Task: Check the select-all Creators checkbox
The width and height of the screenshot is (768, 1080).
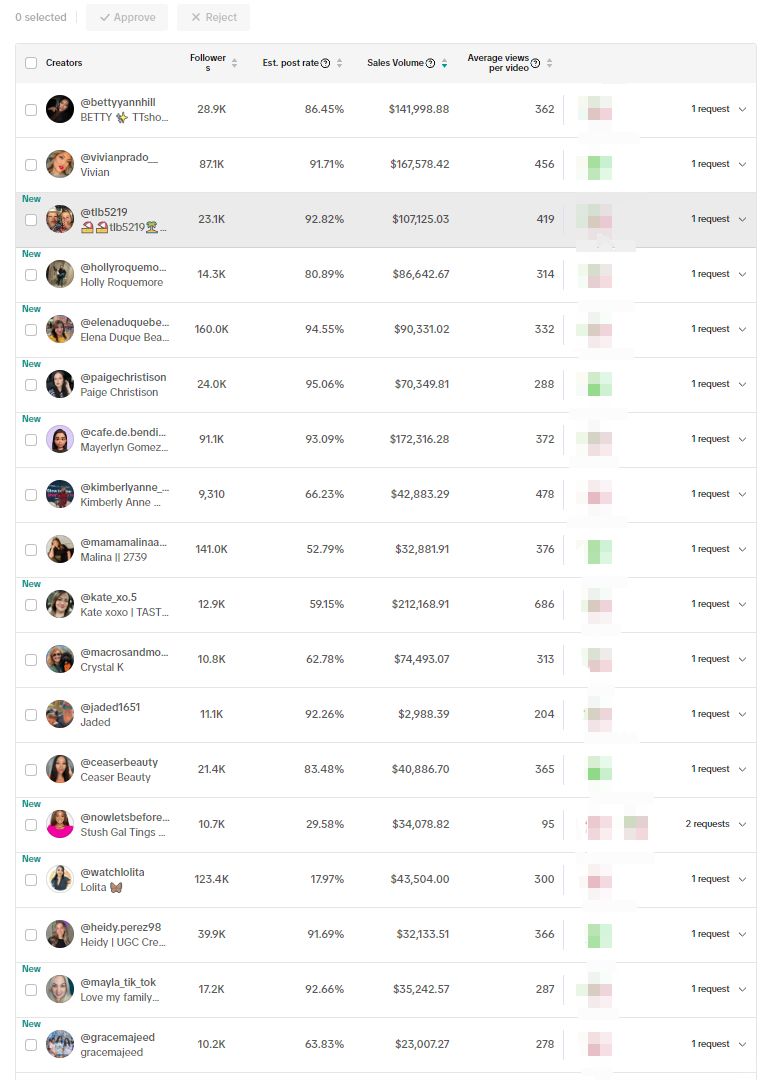Action: click(x=31, y=63)
